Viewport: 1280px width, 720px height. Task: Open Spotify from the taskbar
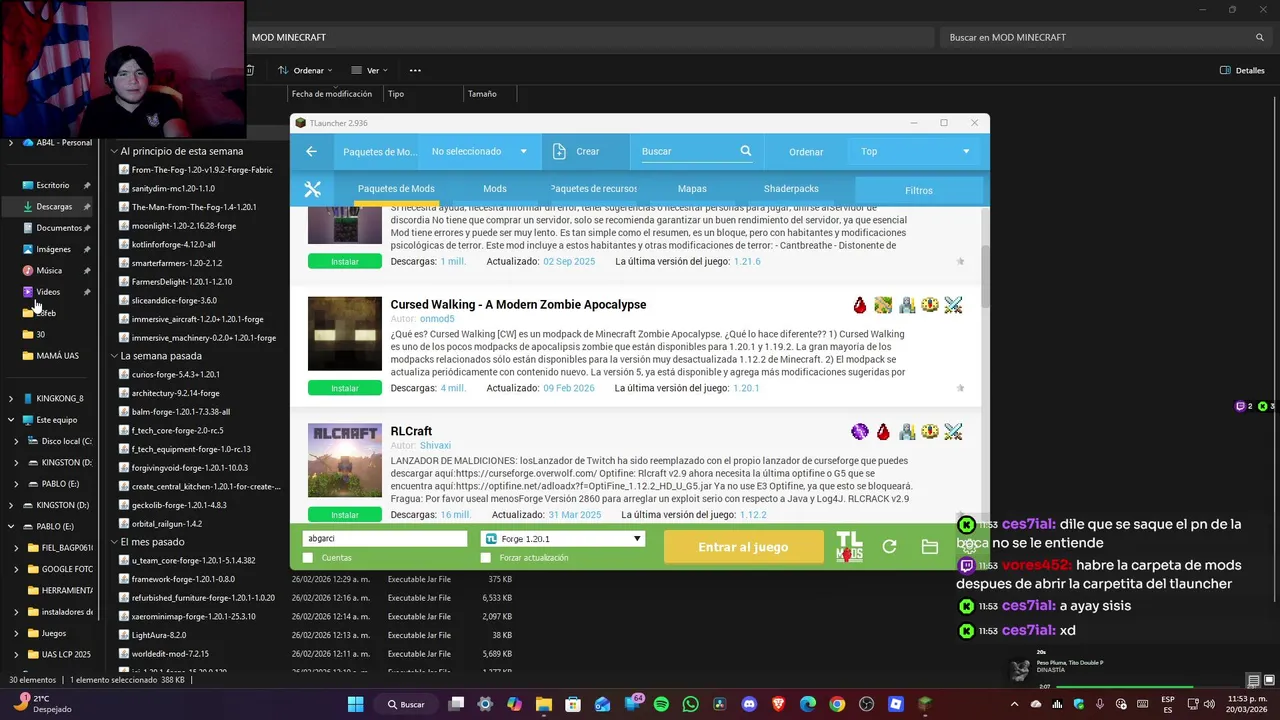pyautogui.click(x=661, y=704)
